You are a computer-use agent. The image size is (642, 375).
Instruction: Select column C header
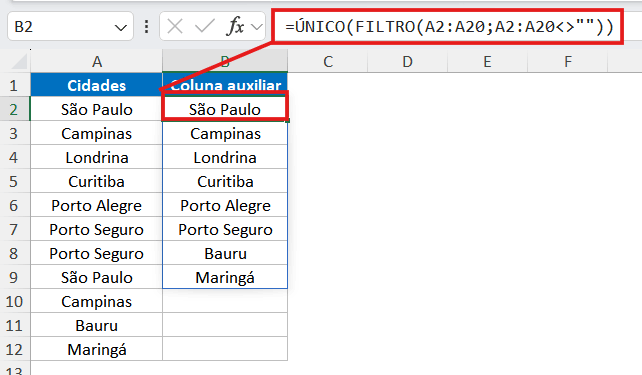coord(328,62)
